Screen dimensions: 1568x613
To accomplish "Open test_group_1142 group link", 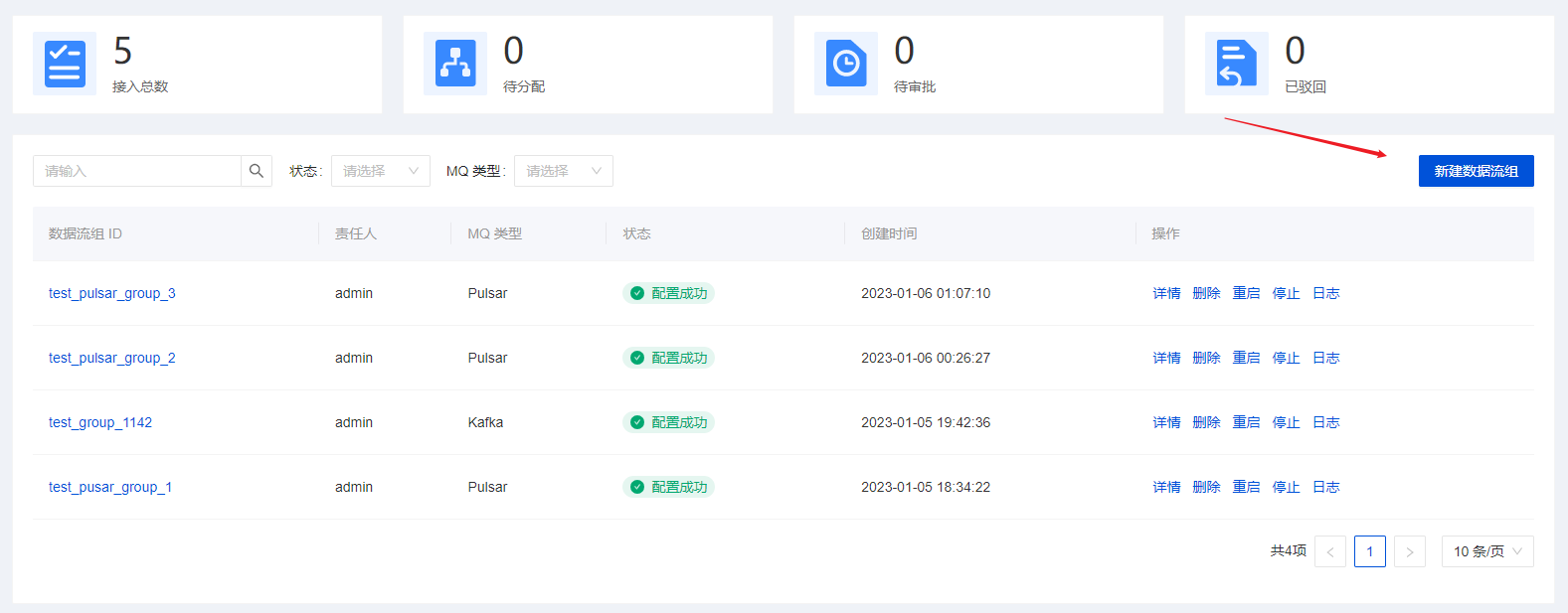I will [x=100, y=422].
